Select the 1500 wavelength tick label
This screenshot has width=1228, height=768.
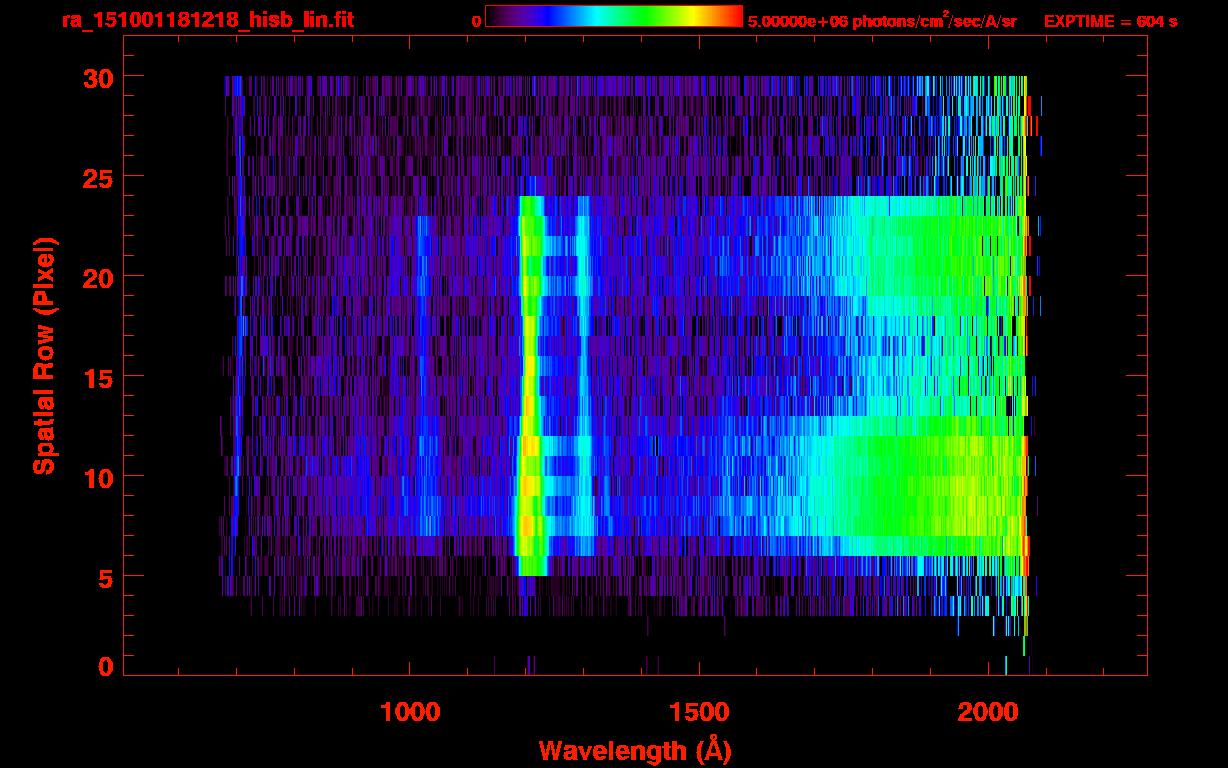pos(699,712)
